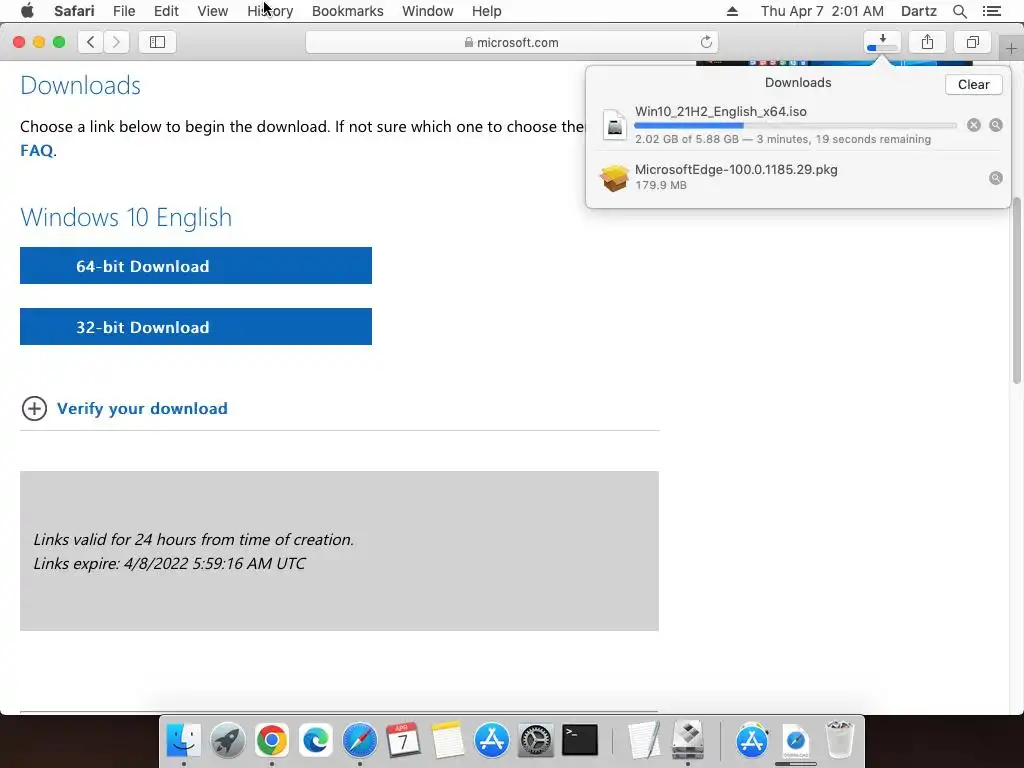Image resolution: width=1024 pixels, height=768 pixels.
Task: Open Boot Camp Assistant in the Dock
Action: (x=688, y=740)
